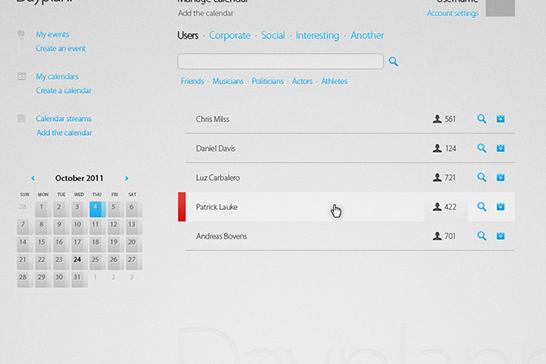The height and width of the screenshot is (364, 546).
Task: View Luz Carbalero calendar with magnifier icon
Action: click(482, 177)
